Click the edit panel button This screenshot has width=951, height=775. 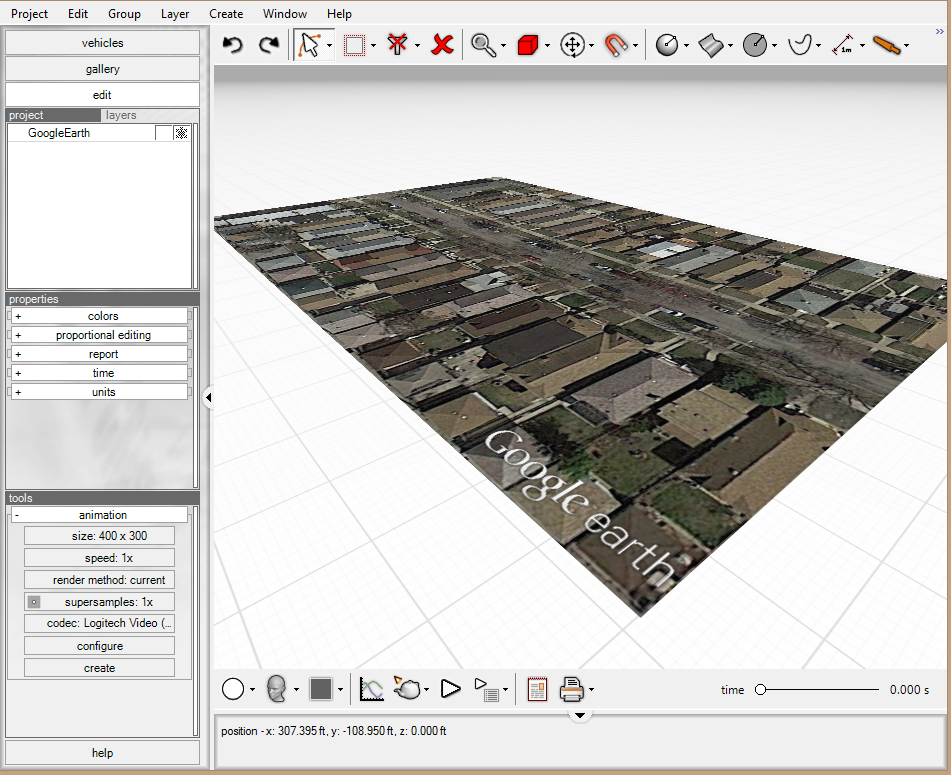click(102, 95)
